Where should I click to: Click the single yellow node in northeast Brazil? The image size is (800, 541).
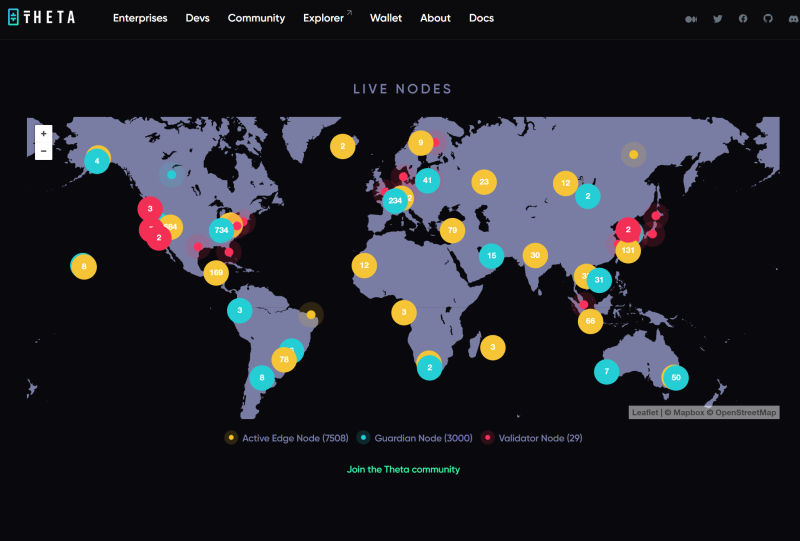311,314
